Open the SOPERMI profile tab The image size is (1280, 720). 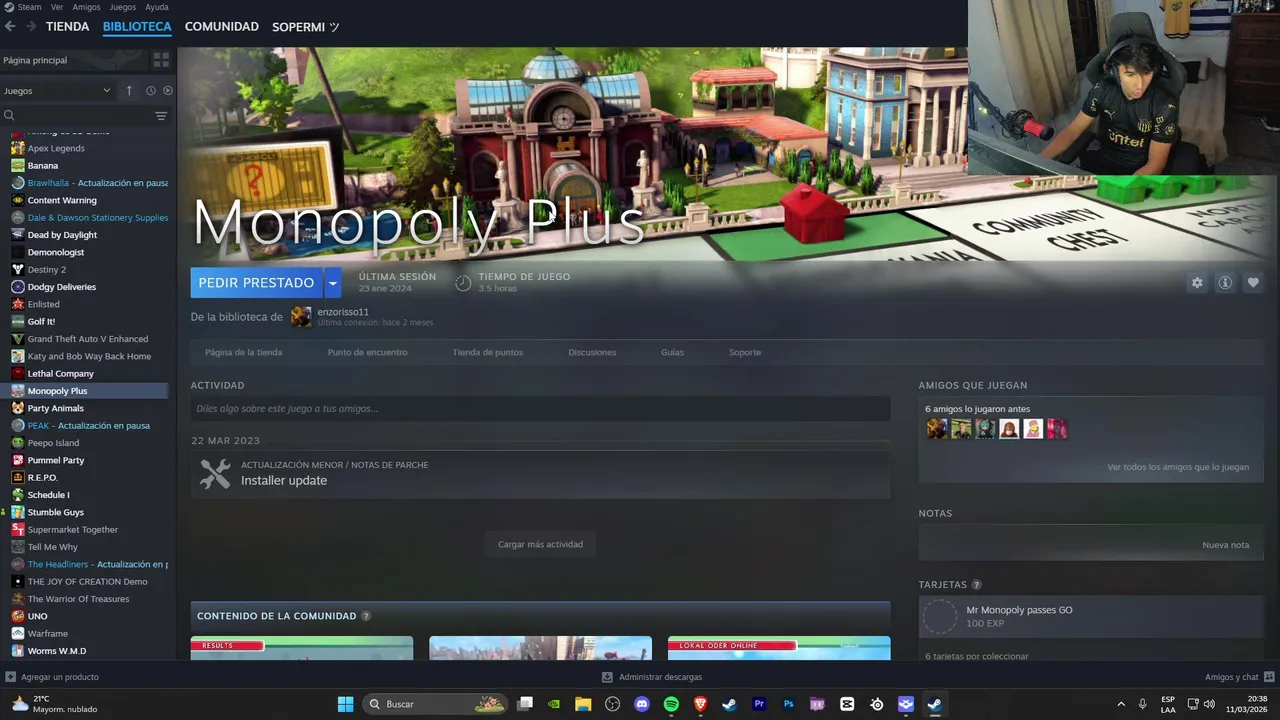click(x=306, y=27)
